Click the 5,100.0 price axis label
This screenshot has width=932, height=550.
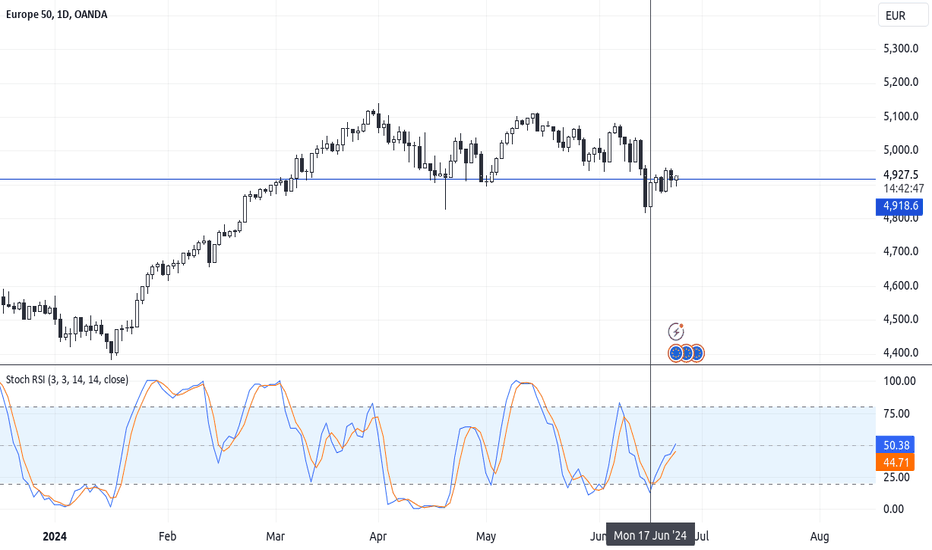[900, 116]
